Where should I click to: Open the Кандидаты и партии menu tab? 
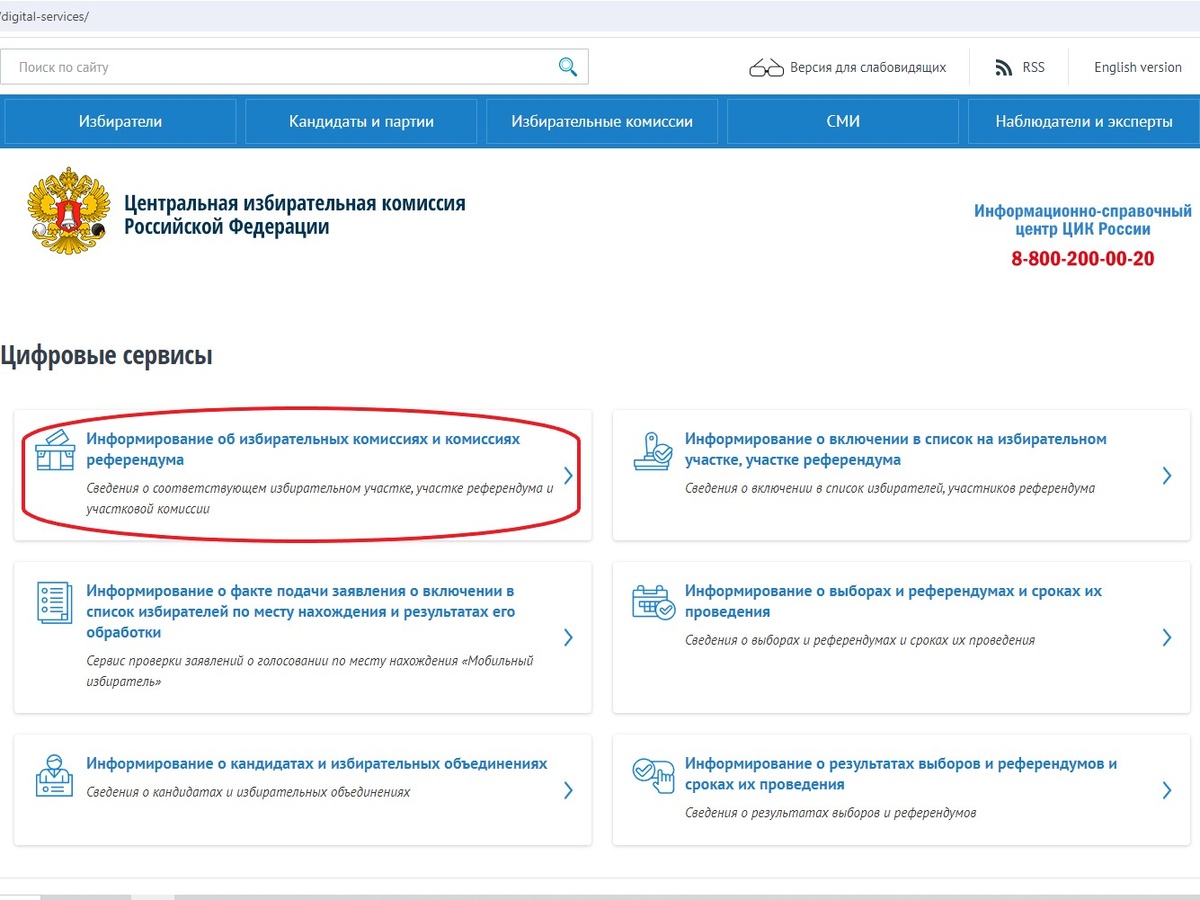pos(361,121)
